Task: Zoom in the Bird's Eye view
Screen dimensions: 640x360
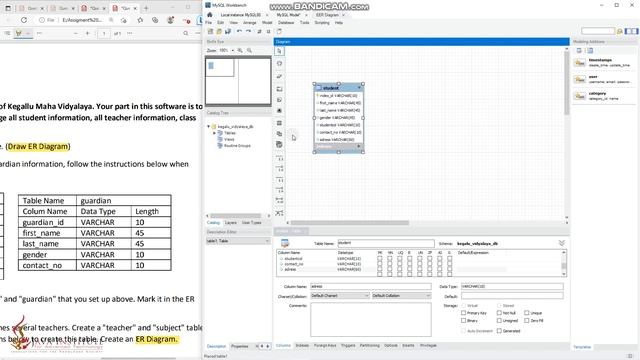Action: tap(240, 51)
